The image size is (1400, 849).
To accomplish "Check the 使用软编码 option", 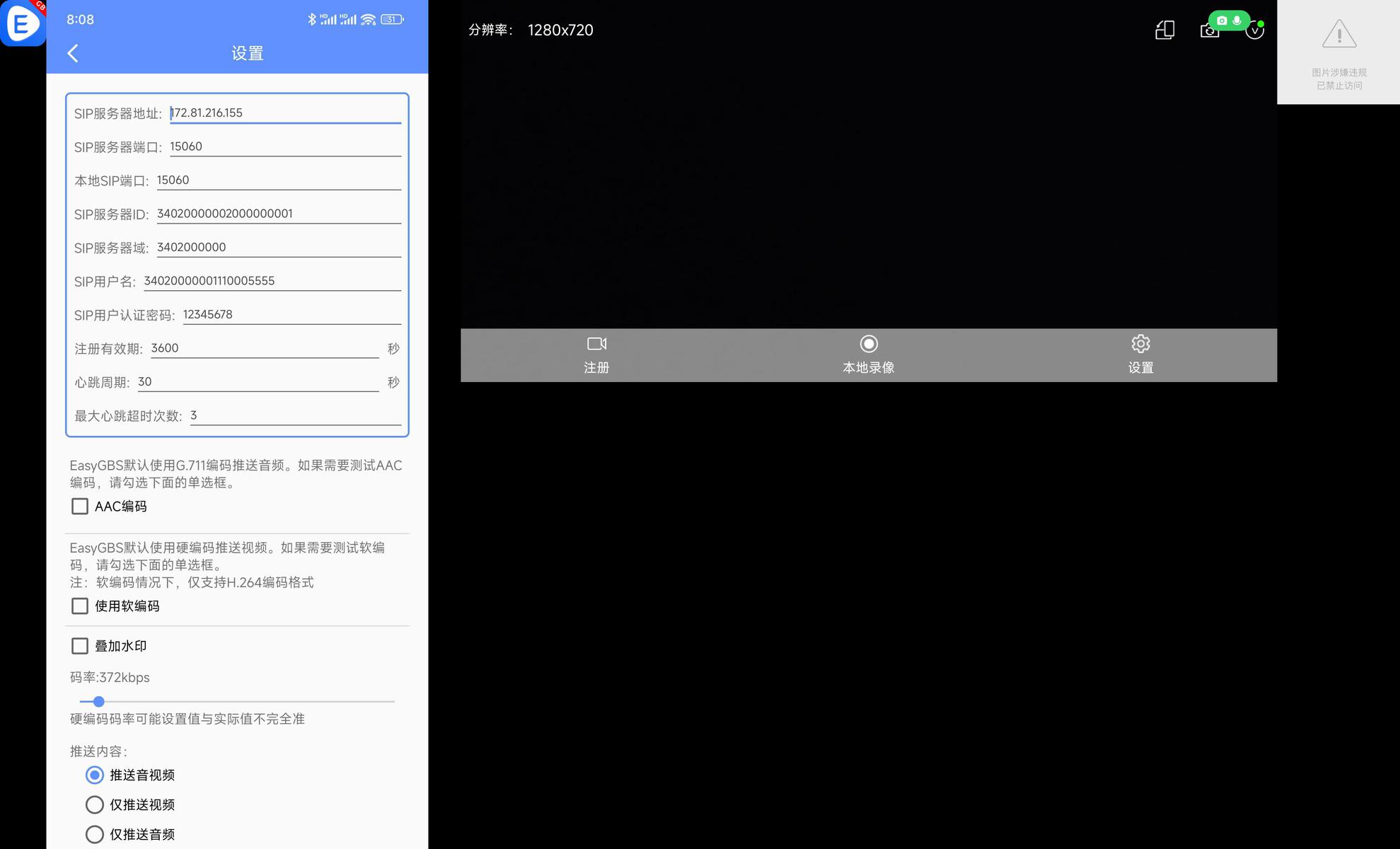I will click(x=80, y=606).
